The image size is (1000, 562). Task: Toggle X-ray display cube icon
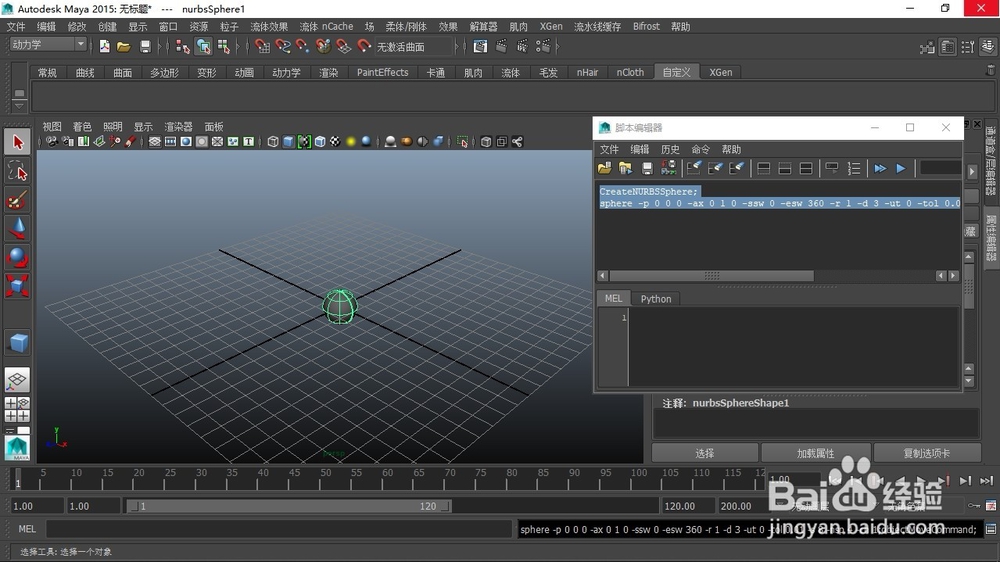pos(486,142)
